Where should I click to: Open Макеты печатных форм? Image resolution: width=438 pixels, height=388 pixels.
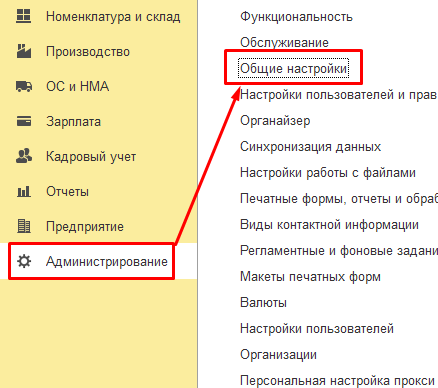(310, 277)
